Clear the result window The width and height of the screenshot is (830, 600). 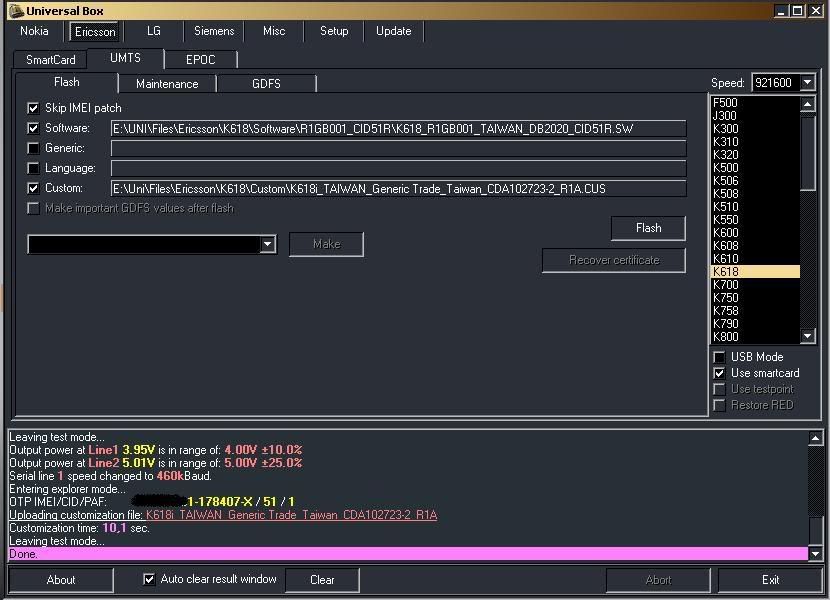[x=322, y=580]
